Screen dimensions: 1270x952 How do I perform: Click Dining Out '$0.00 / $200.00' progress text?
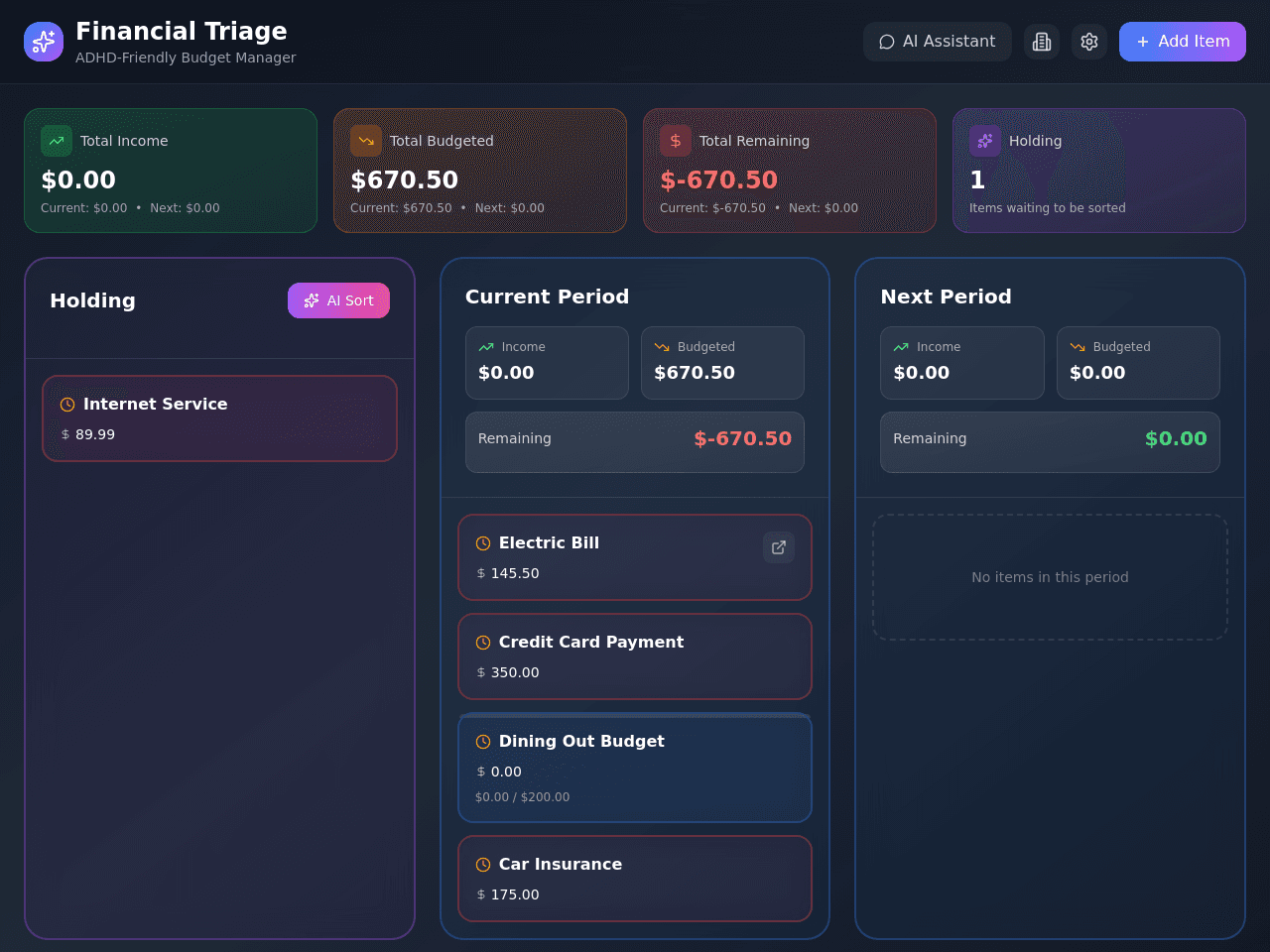point(522,797)
